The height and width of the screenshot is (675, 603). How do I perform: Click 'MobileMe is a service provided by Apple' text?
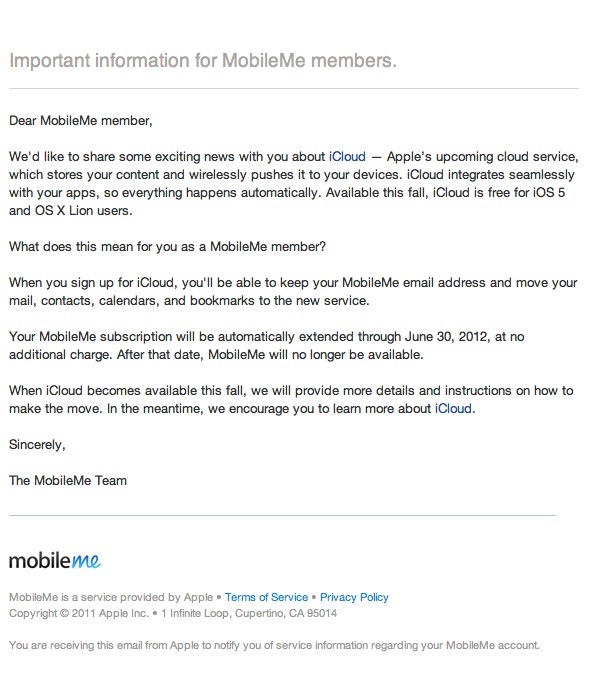111,597
